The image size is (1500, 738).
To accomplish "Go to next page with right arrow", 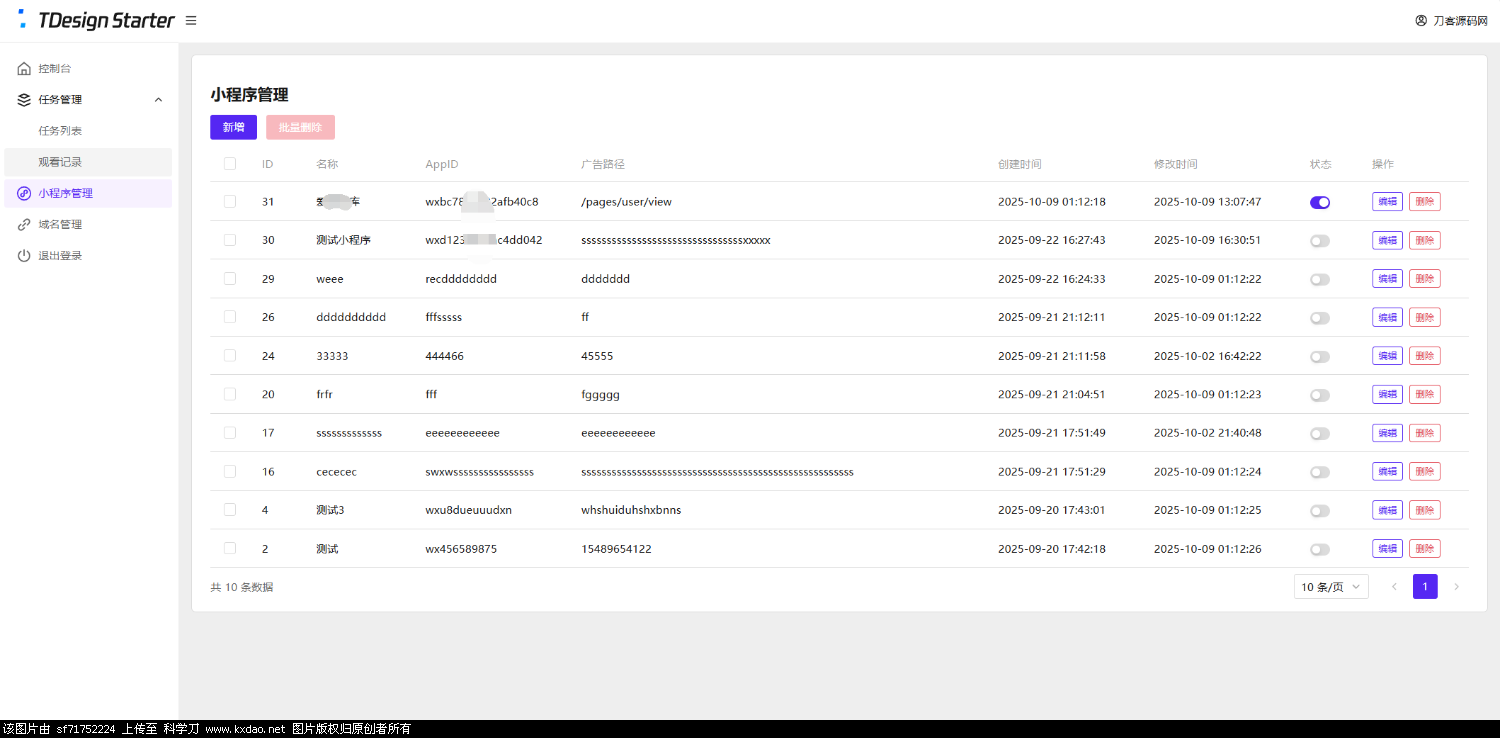I will [x=1456, y=587].
